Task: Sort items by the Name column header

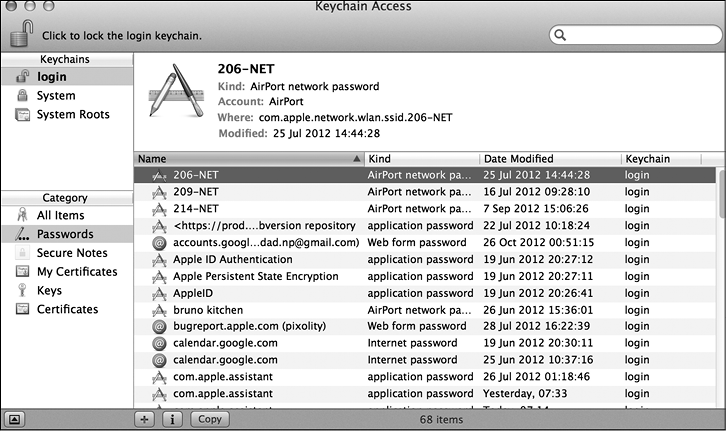Action: (245, 159)
